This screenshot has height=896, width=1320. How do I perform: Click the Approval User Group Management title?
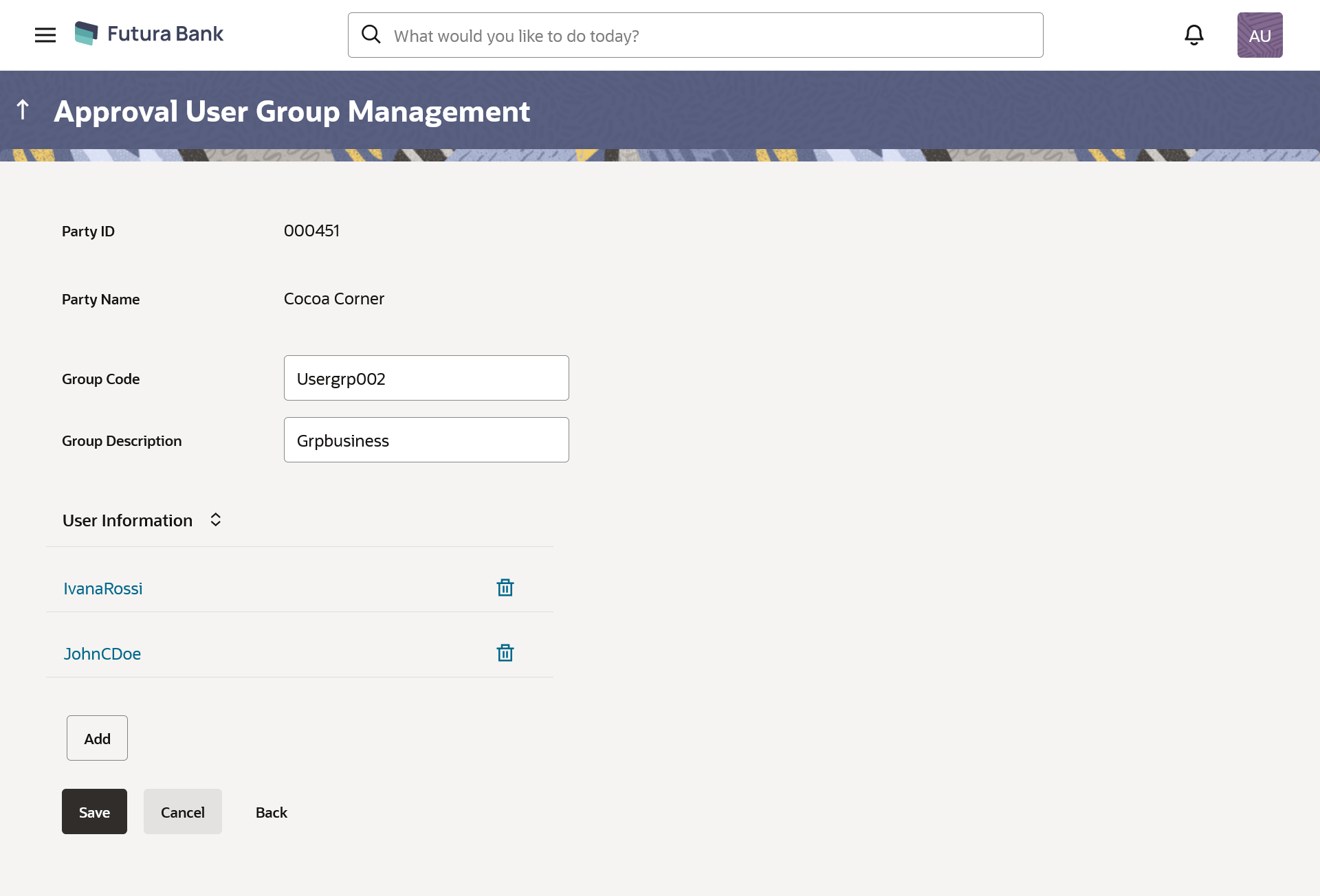click(291, 111)
